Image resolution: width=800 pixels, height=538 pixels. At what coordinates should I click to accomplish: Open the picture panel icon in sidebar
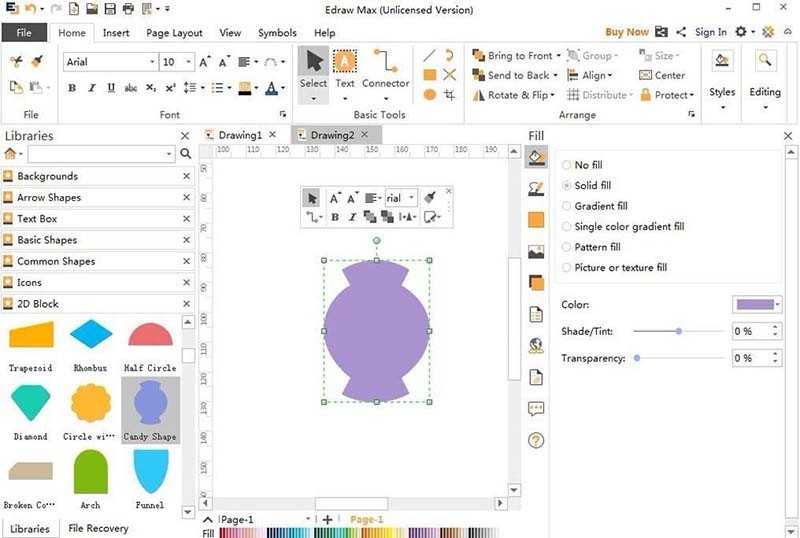(x=536, y=251)
